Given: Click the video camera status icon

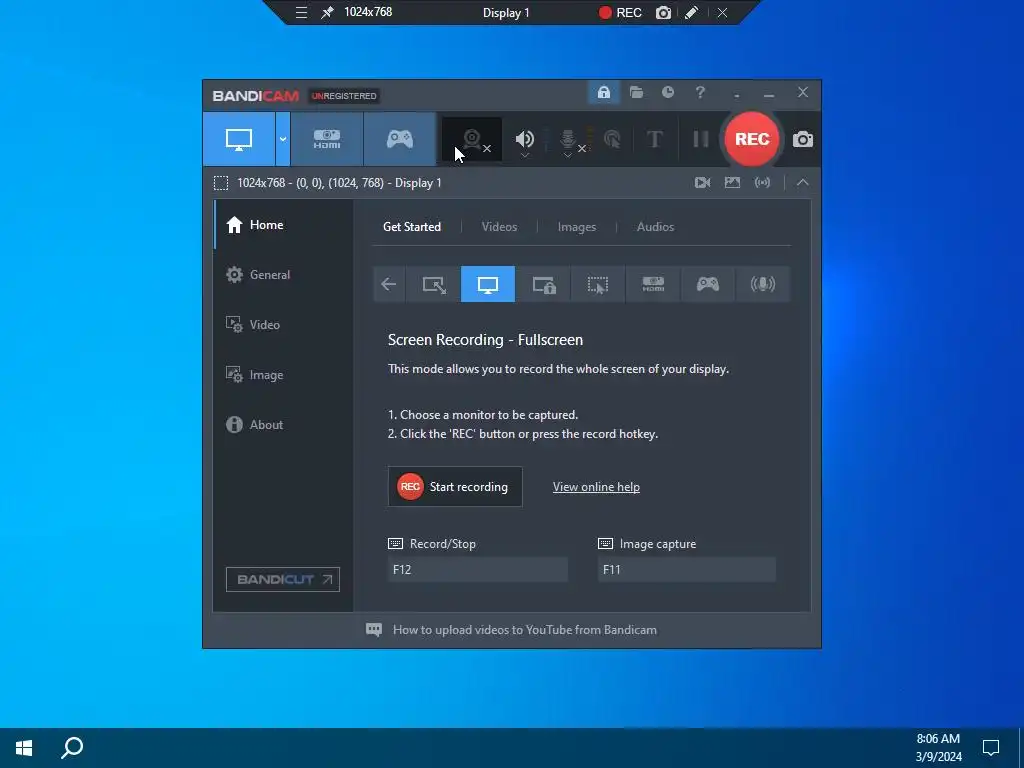Looking at the screenshot, I should (x=703, y=183).
